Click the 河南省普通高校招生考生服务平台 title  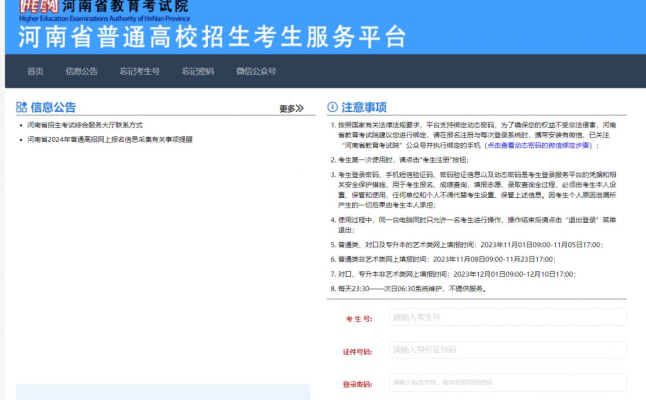pyautogui.click(x=212, y=35)
